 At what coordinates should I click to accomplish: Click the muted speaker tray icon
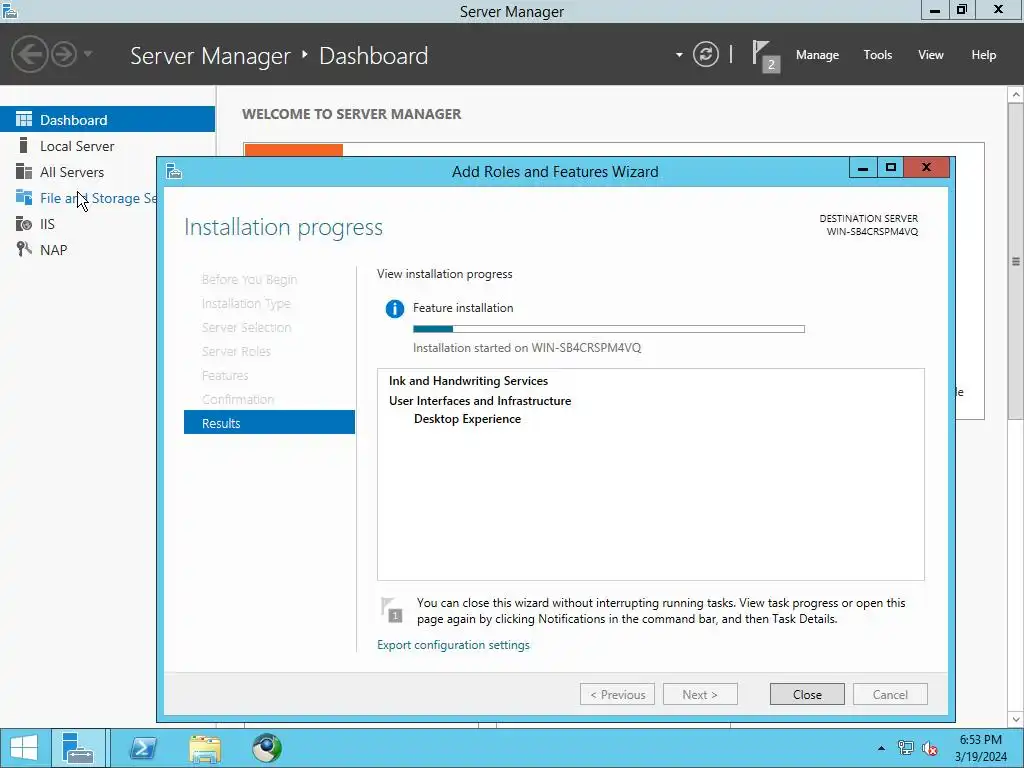tap(929, 748)
